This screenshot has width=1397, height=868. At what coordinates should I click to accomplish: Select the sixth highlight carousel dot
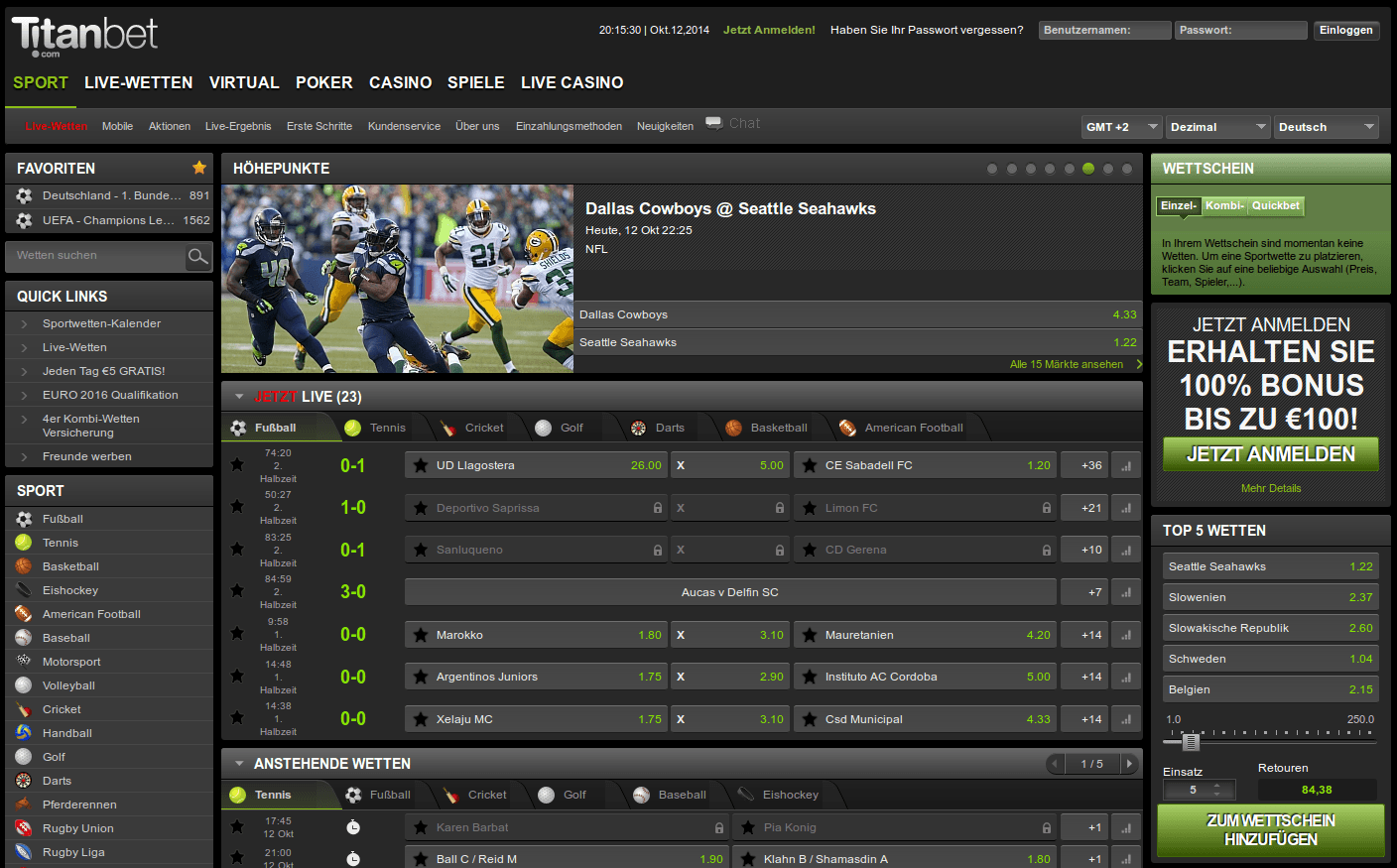(x=1088, y=169)
